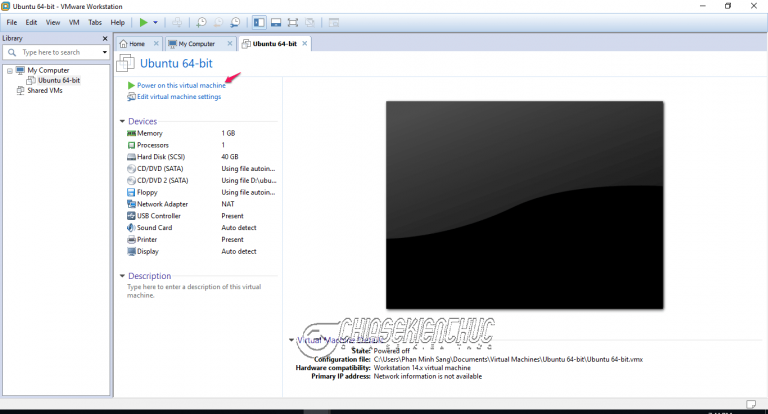Click the Printer device icon
This screenshot has width=768, height=414.
click(131, 240)
